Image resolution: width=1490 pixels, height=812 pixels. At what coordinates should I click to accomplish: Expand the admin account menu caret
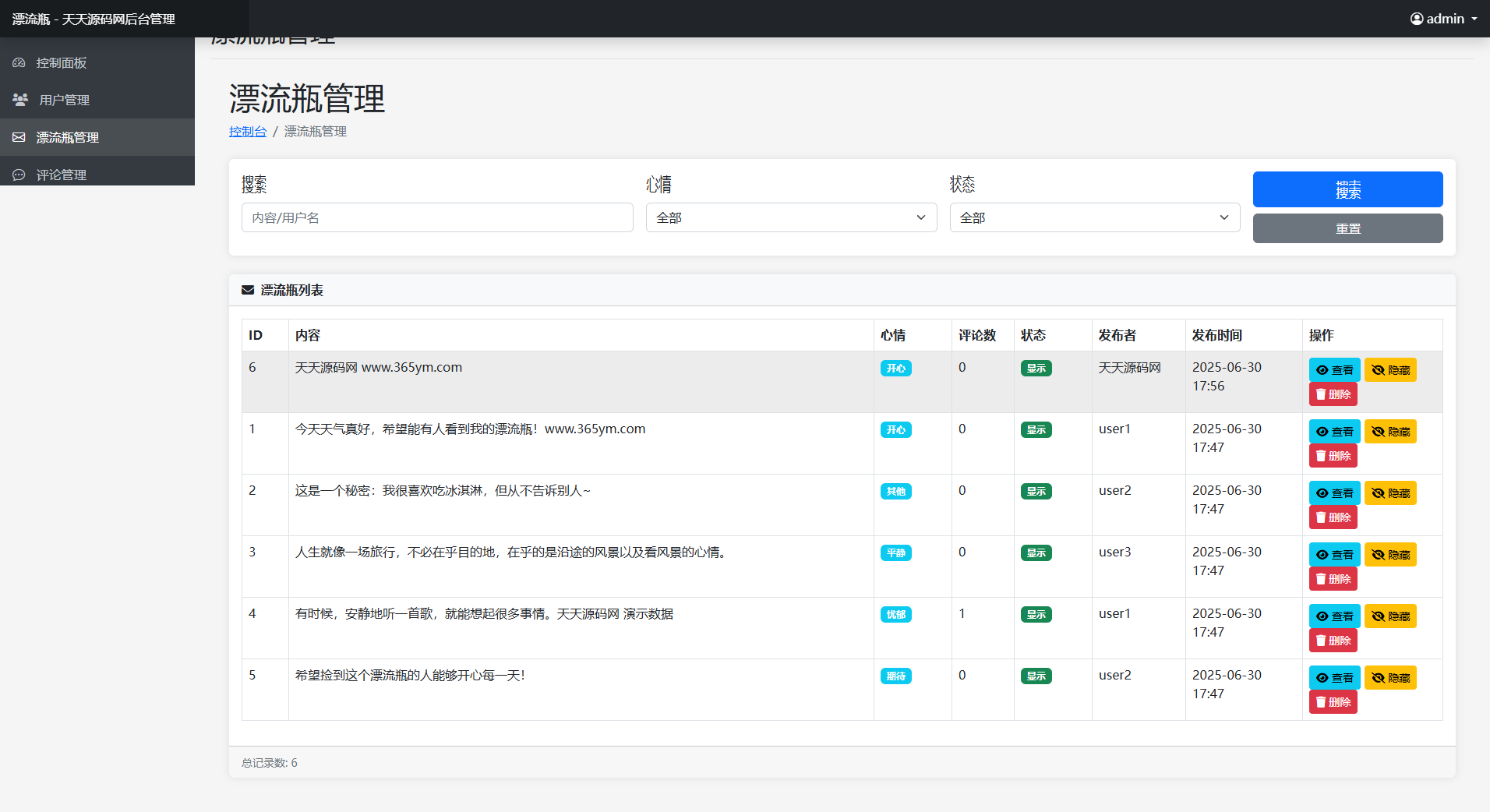pos(1474,19)
